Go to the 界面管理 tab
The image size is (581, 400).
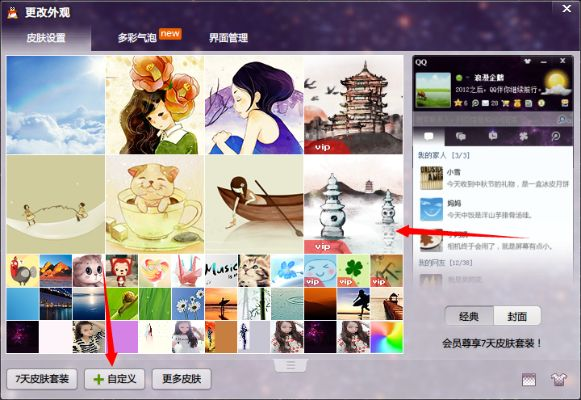click(228, 38)
